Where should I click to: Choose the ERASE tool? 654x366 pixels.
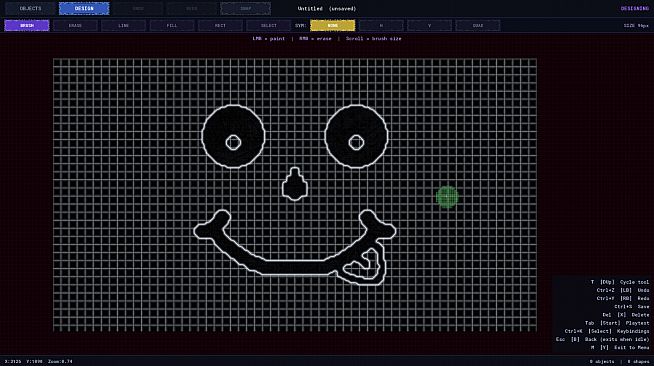tap(75, 25)
